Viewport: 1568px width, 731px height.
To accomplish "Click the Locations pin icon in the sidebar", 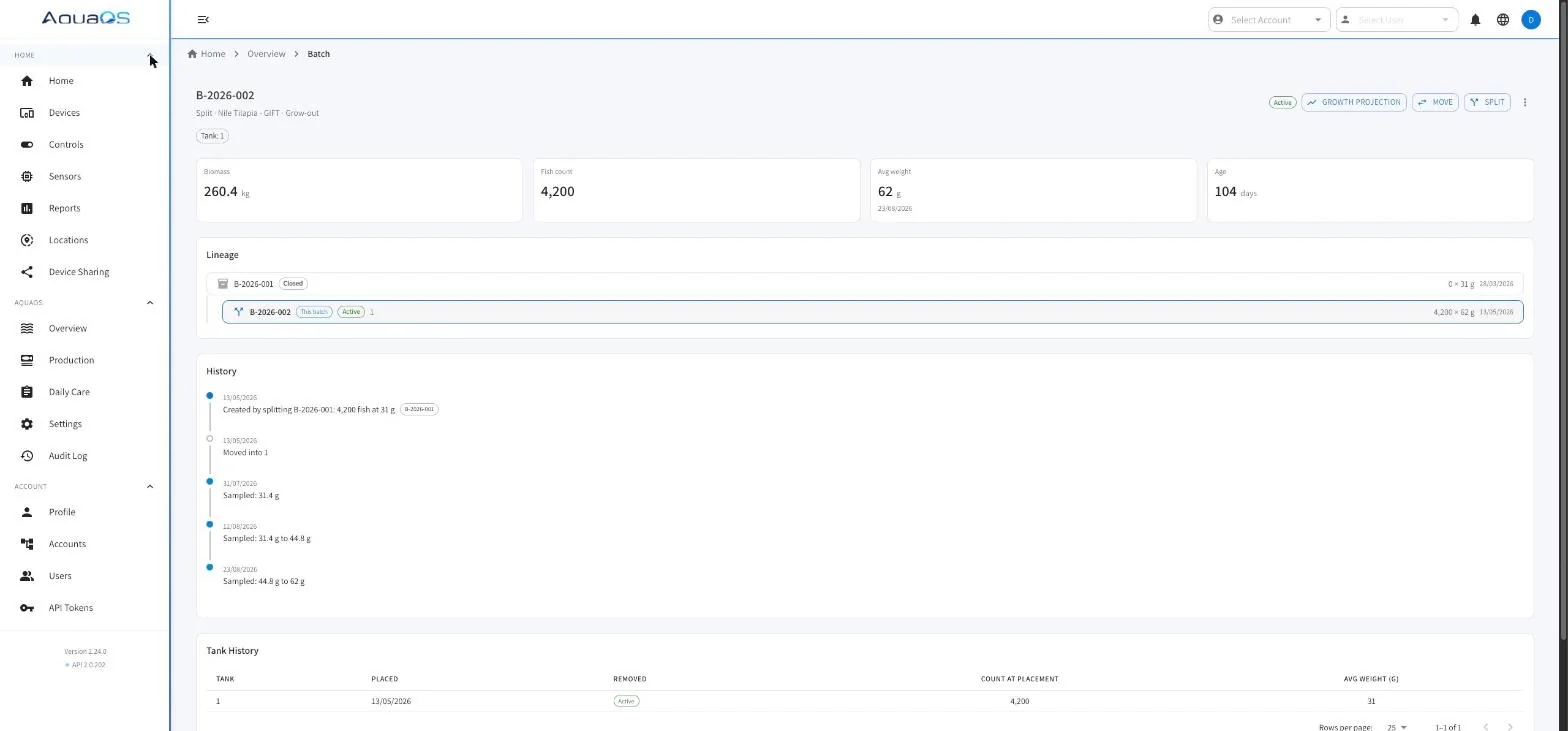I will click(x=27, y=240).
